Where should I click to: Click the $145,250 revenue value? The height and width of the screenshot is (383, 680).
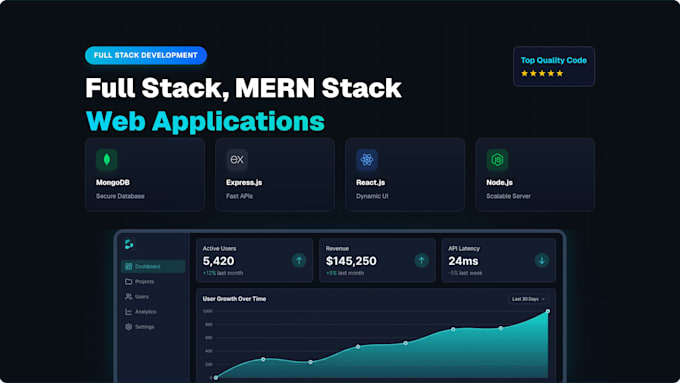pos(351,261)
